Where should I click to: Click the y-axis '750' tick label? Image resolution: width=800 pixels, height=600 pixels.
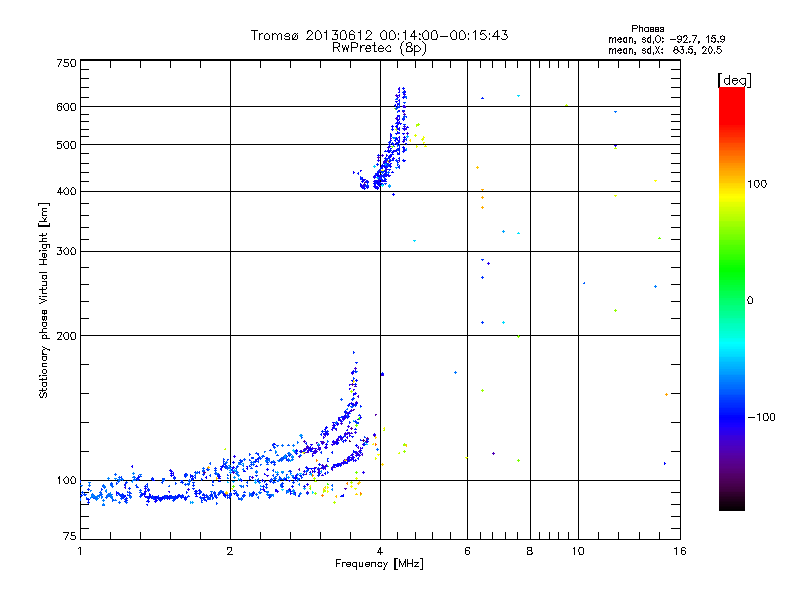66,63
